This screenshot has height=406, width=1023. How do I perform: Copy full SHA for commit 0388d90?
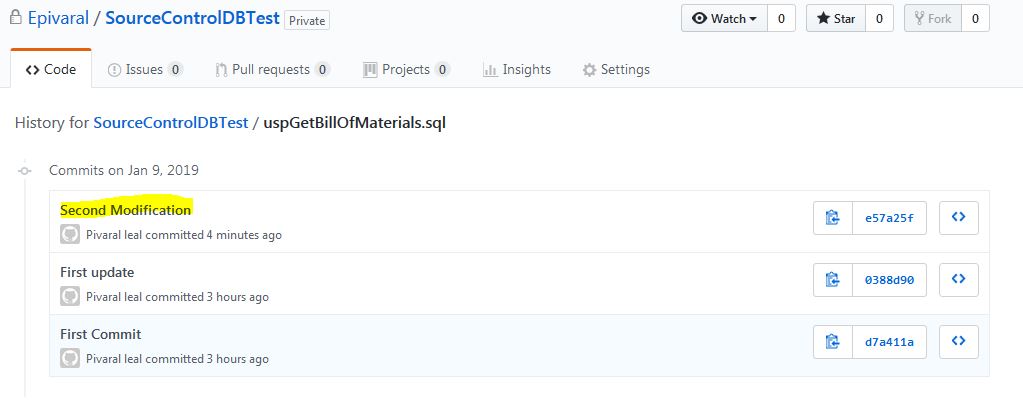point(833,279)
